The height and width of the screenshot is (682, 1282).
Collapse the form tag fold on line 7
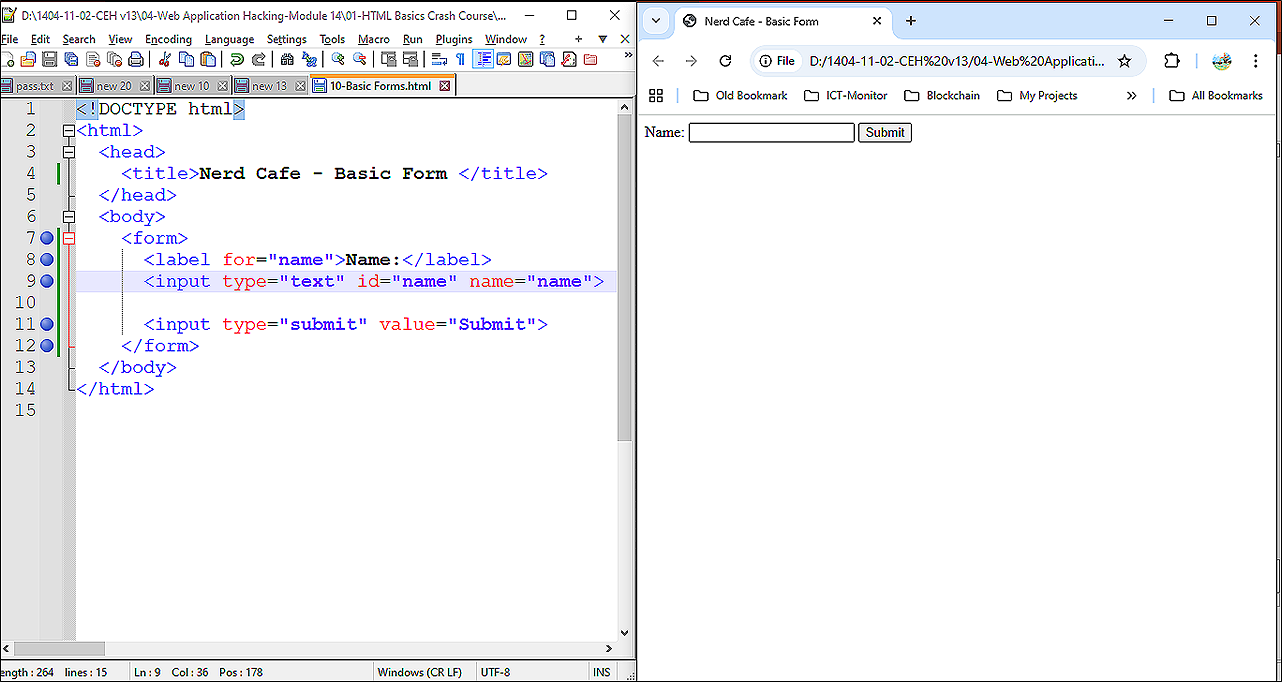[69, 238]
